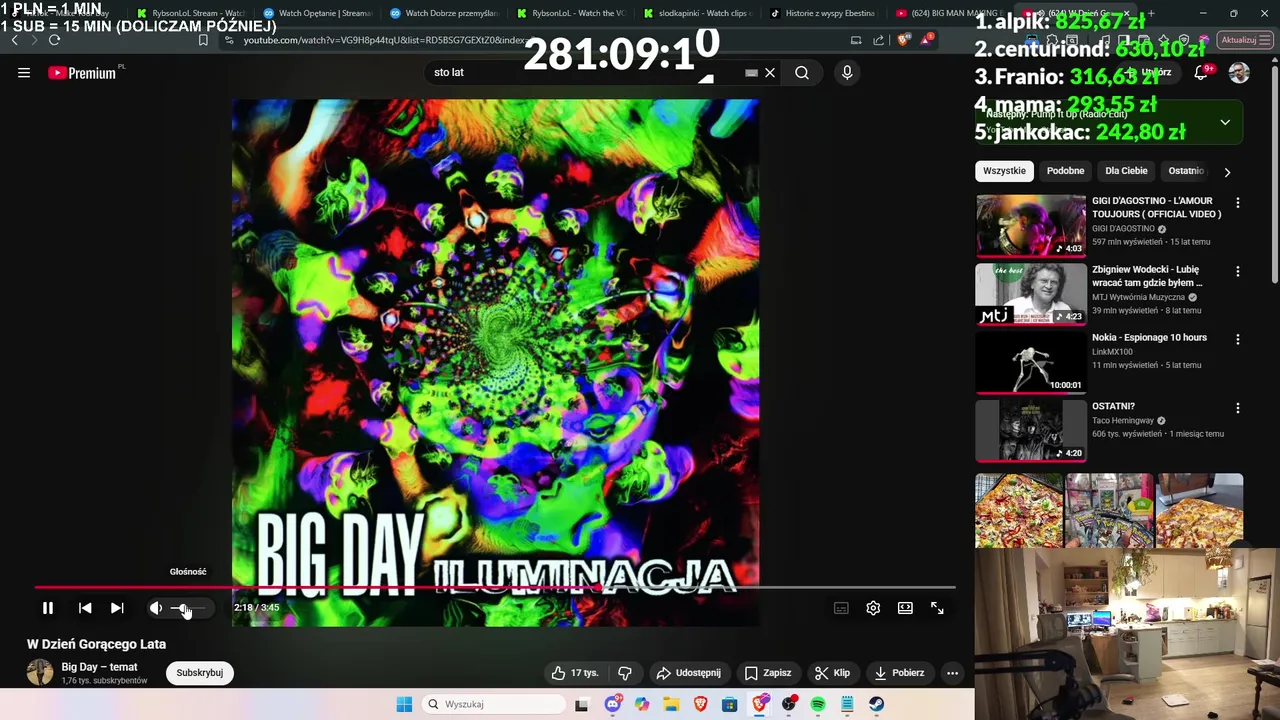The width and height of the screenshot is (1280, 720).
Task: Open Nokia - Espionage 10 hours thumbnail
Action: click(x=1031, y=362)
